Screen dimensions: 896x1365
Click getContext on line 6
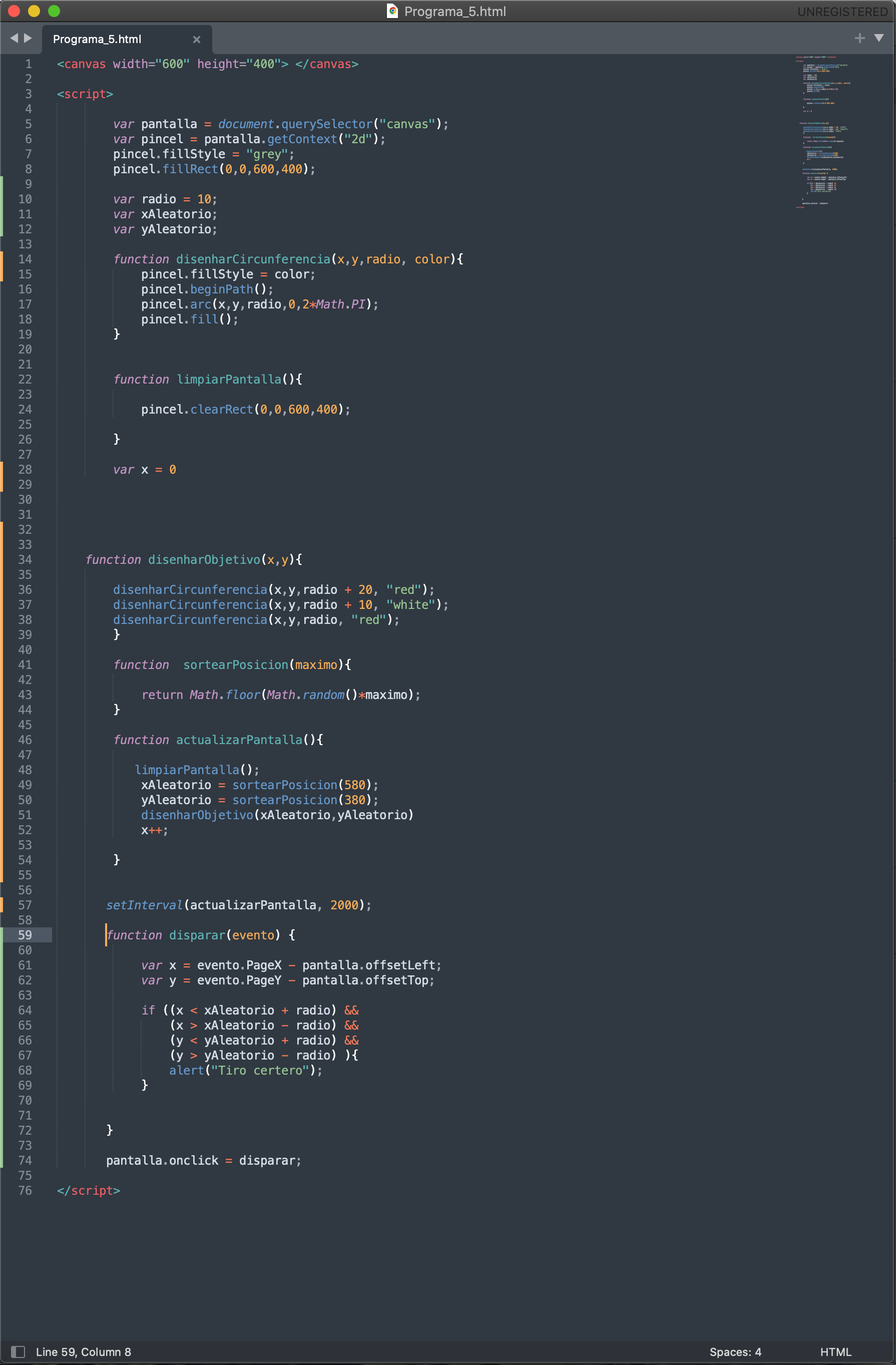click(x=302, y=139)
